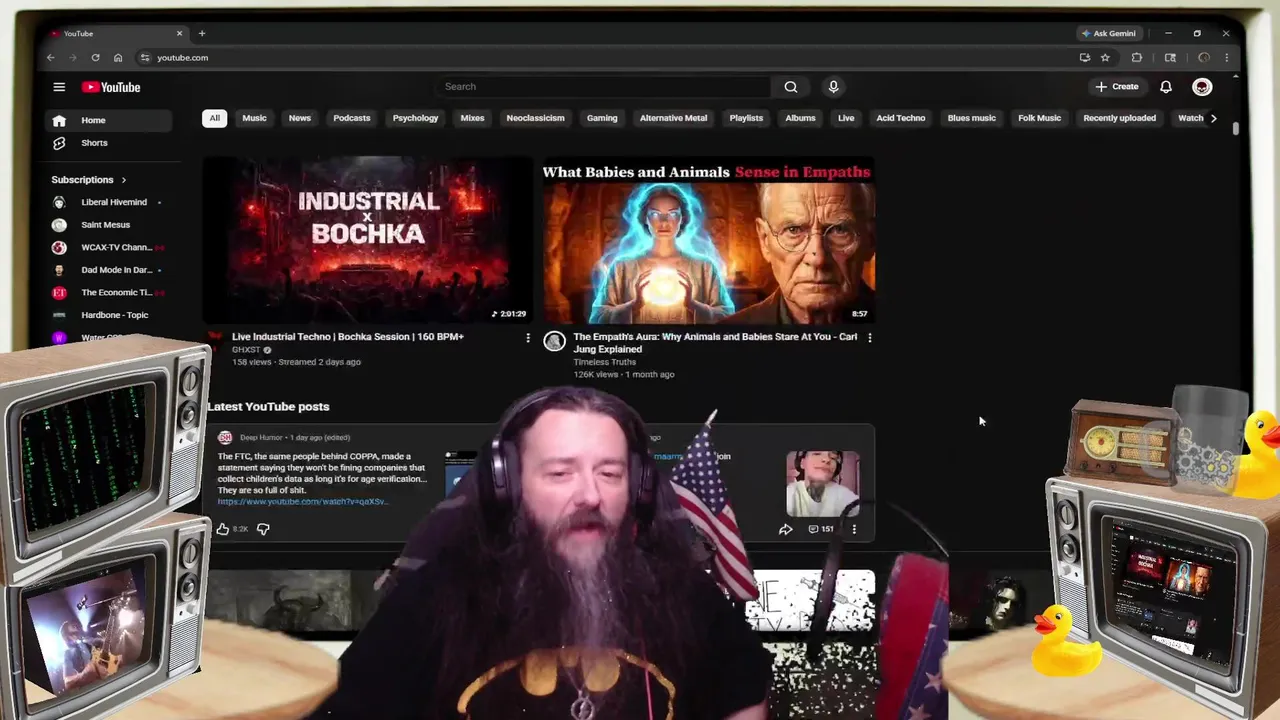Select the Albums filter chip
This screenshot has height=720, width=1280.
(x=800, y=118)
